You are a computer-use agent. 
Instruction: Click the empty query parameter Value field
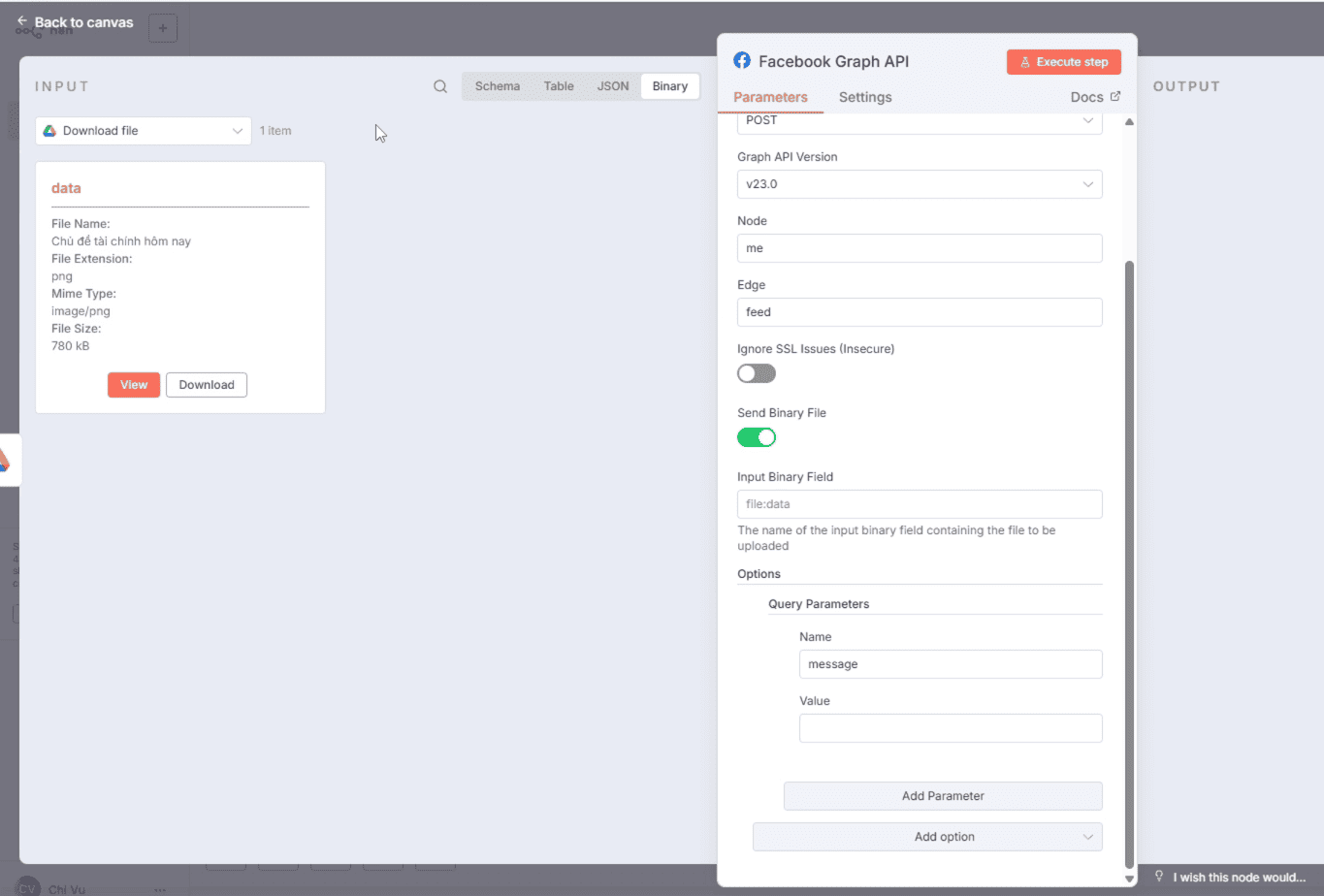[951, 728]
